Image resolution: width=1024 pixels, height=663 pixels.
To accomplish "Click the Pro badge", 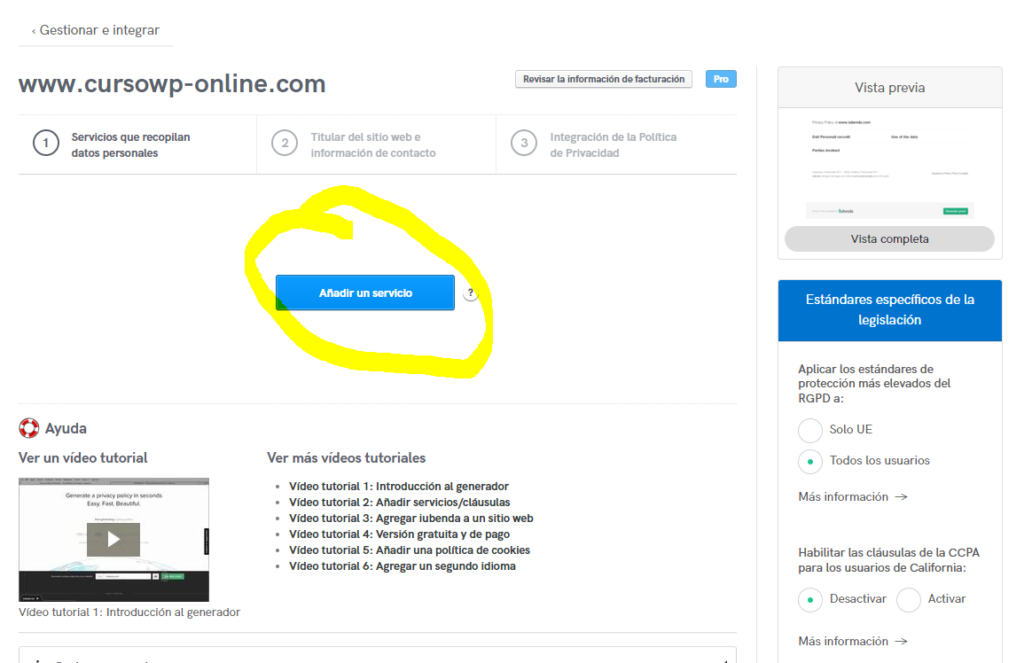I will tap(721, 79).
